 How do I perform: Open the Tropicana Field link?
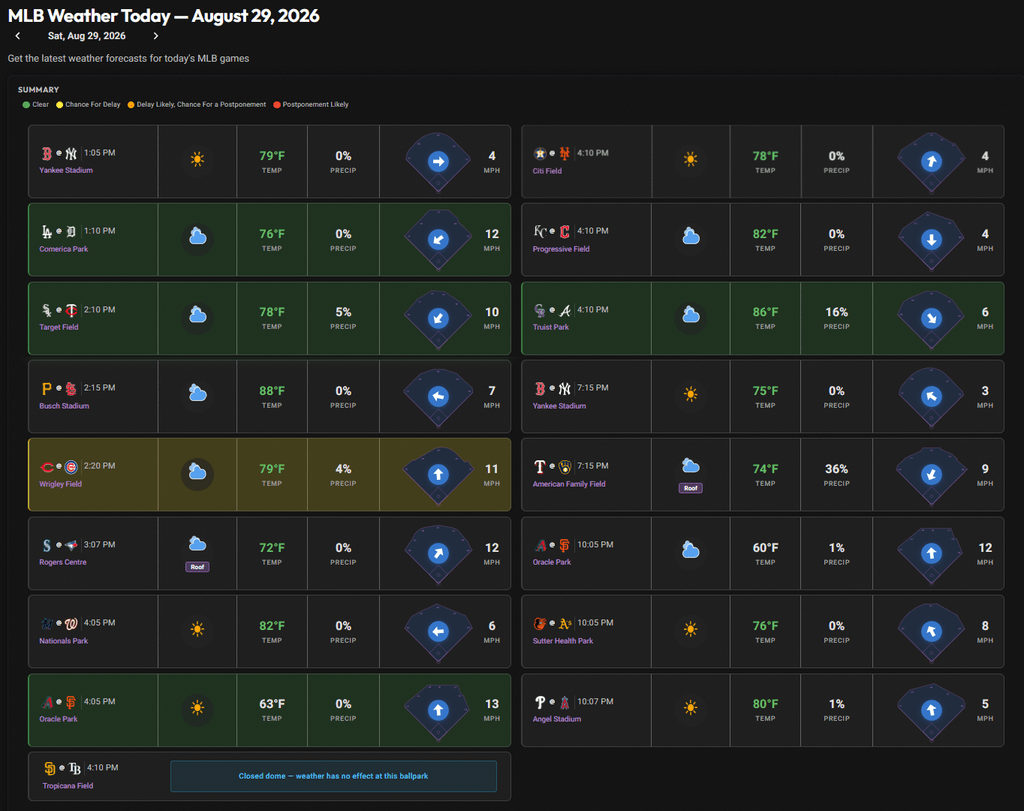pyautogui.click(x=68, y=786)
